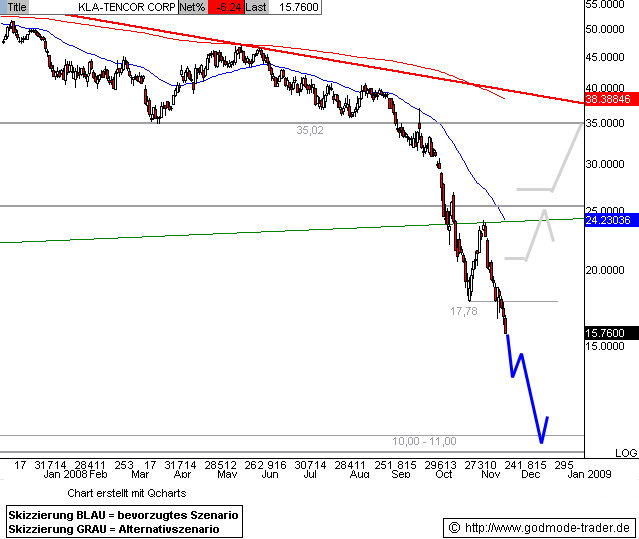Click the Skizzierung BLAU legend line
Viewport: 639px width, 539px height.
coord(123,513)
